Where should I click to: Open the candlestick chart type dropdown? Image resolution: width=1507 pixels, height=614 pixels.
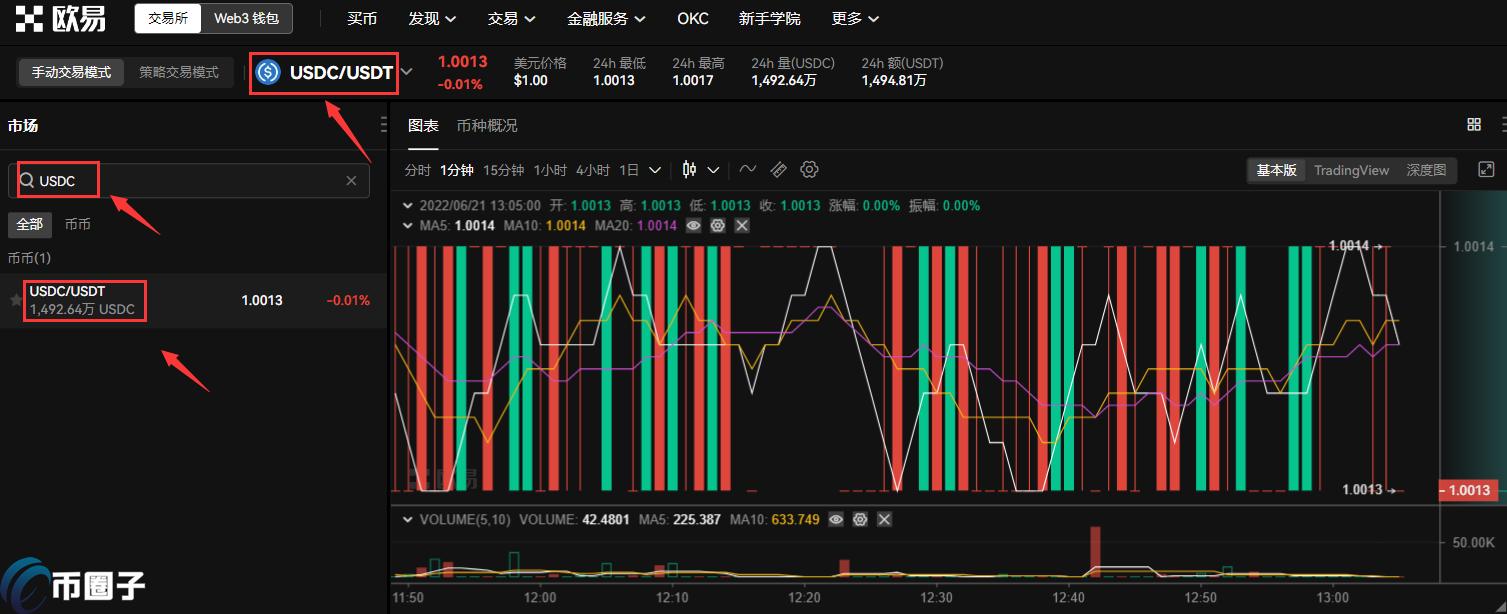[x=700, y=170]
